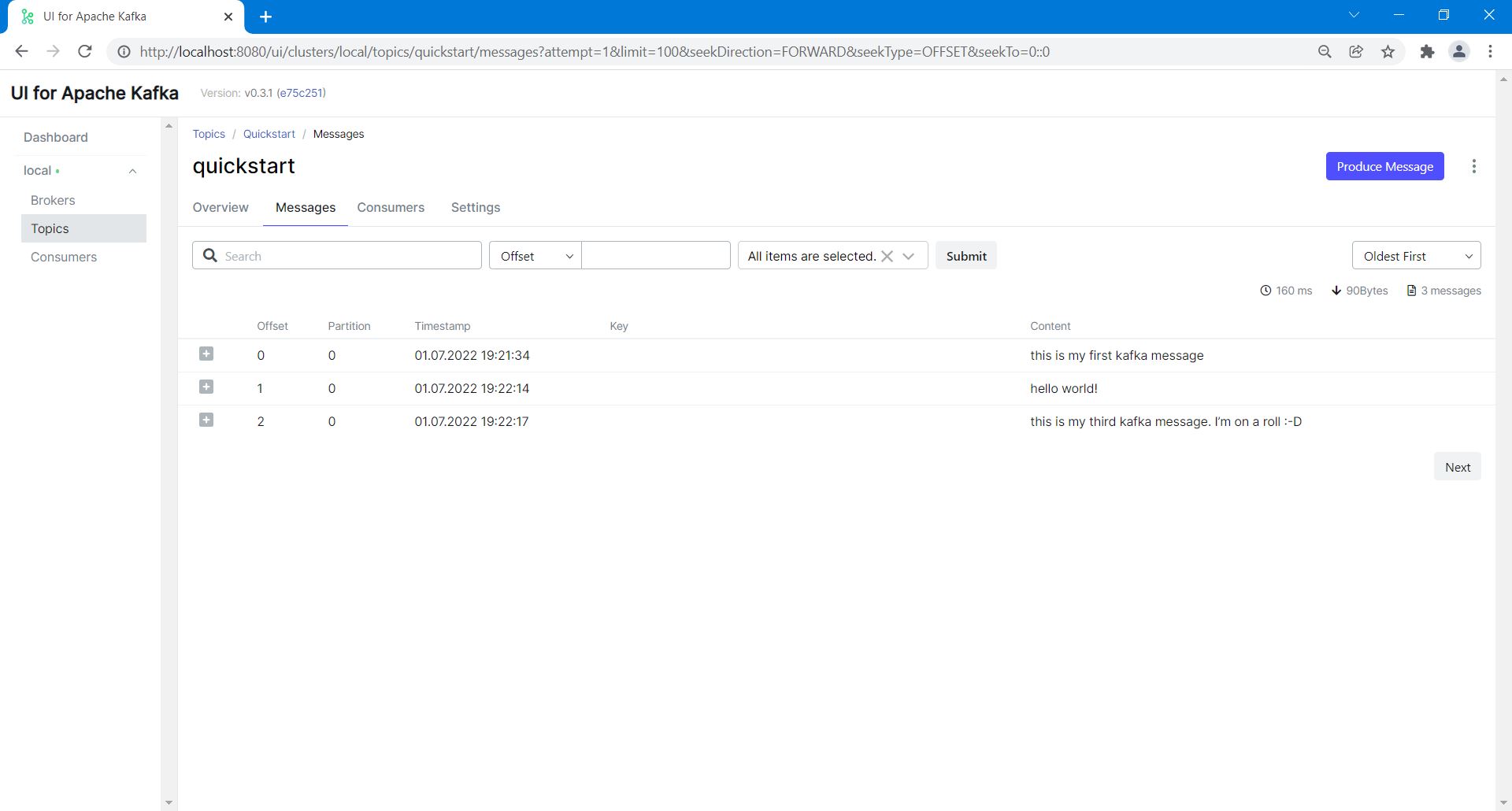This screenshot has height=811, width=1512.
Task: Focus the message Search input field
Action: point(346,256)
